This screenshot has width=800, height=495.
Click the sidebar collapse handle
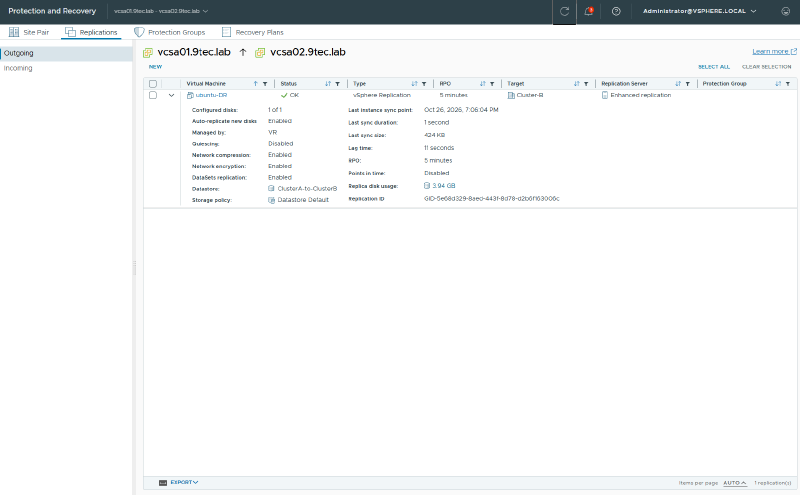(135, 268)
